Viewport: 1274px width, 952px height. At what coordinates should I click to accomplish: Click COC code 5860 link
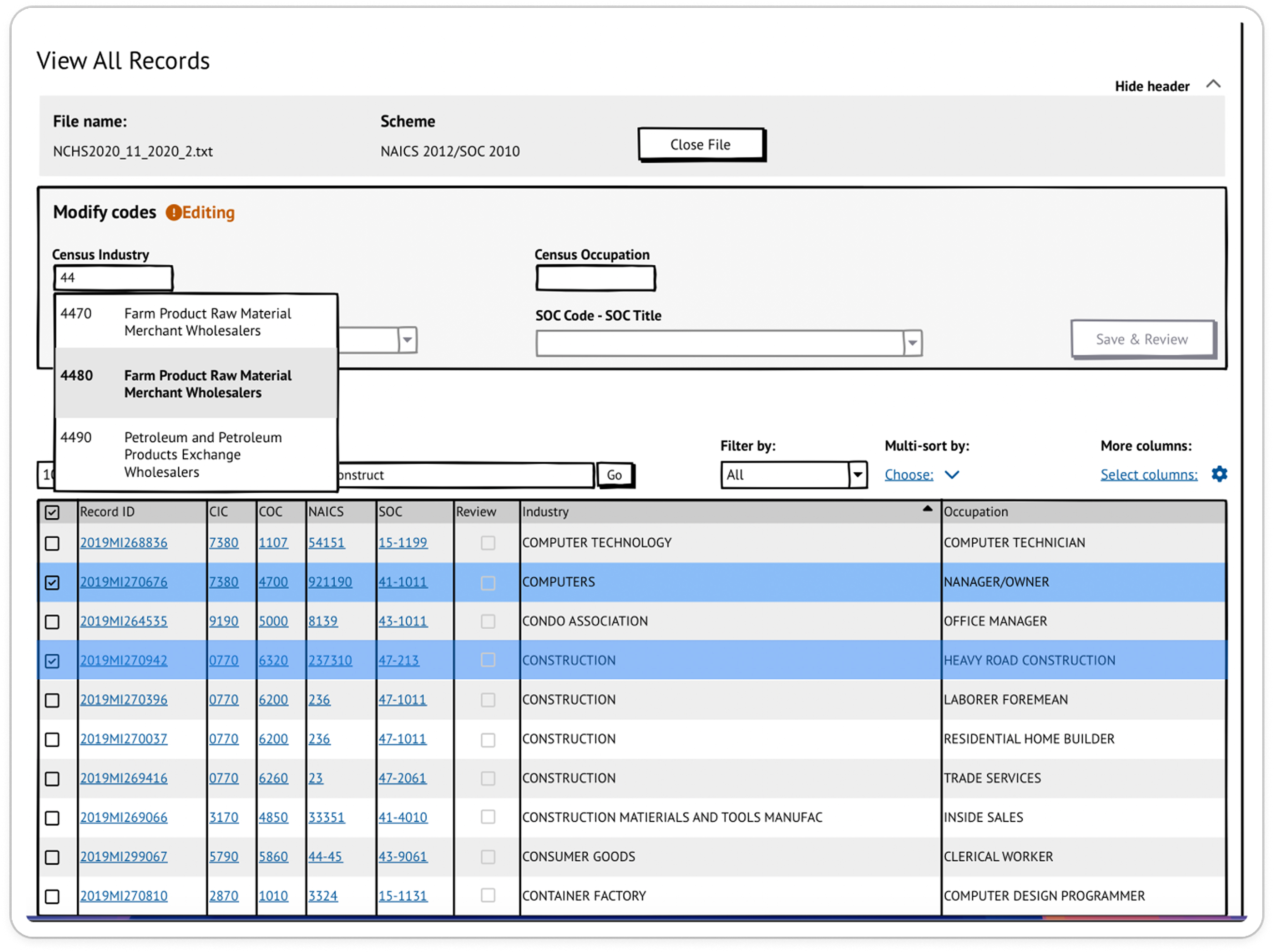click(273, 857)
